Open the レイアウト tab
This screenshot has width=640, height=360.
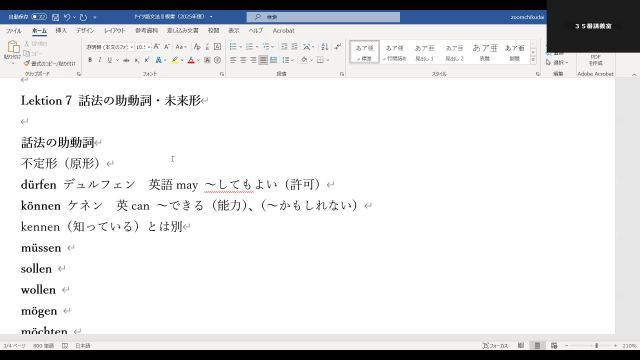(x=114, y=31)
